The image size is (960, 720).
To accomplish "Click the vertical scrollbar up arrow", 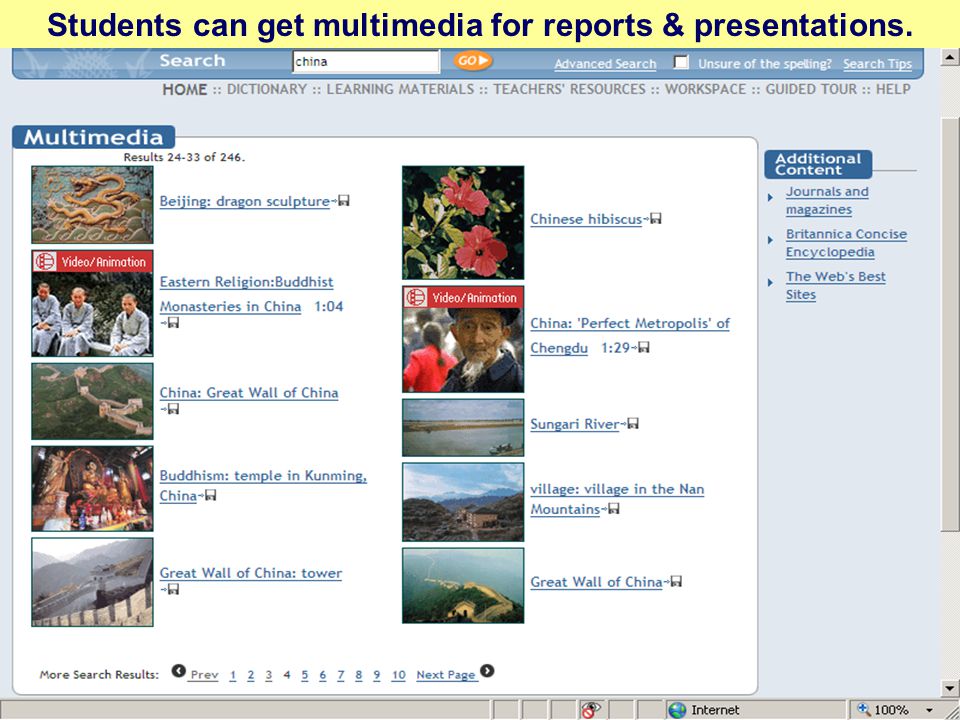I will [950, 57].
